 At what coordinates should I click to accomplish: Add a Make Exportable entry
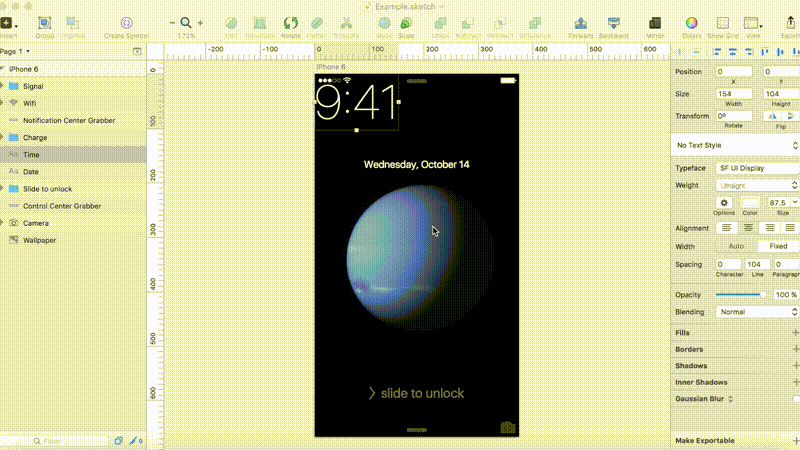(x=795, y=441)
